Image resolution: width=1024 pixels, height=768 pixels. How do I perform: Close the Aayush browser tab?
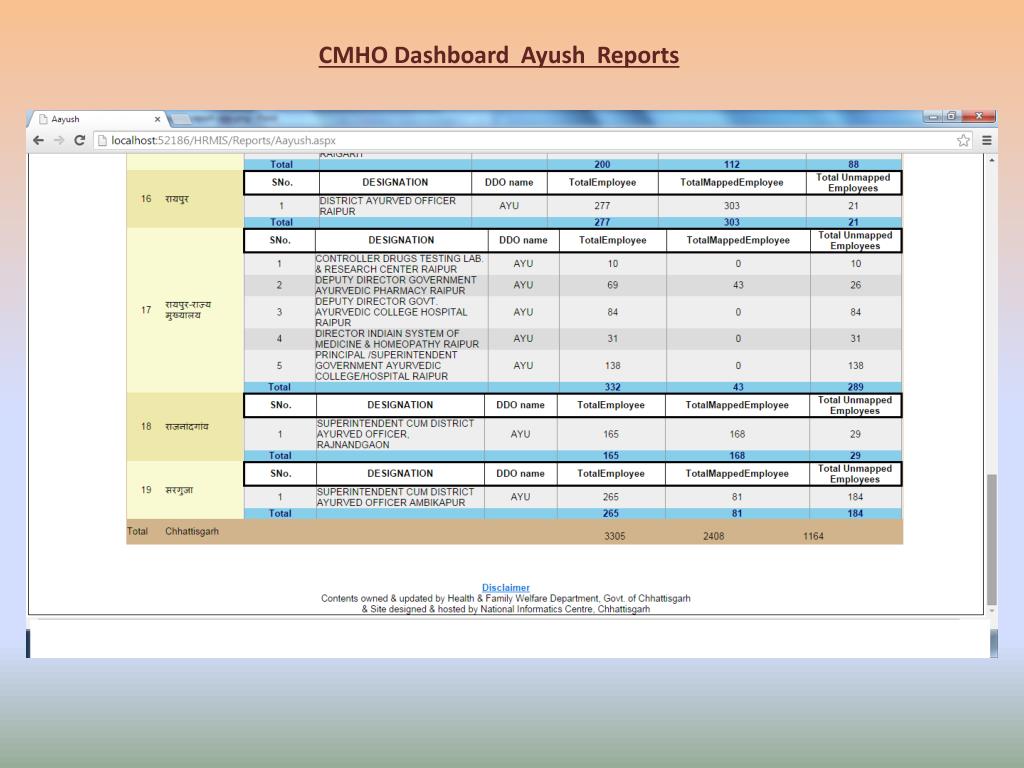click(157, 120)
